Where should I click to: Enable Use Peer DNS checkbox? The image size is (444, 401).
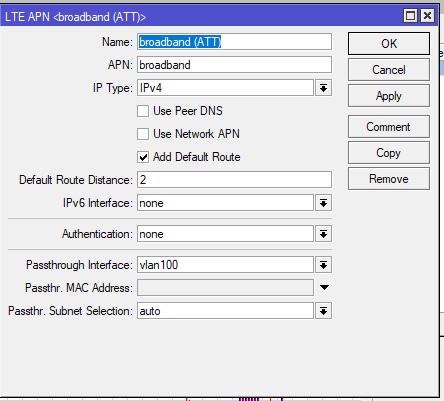[x=143, y=111]
